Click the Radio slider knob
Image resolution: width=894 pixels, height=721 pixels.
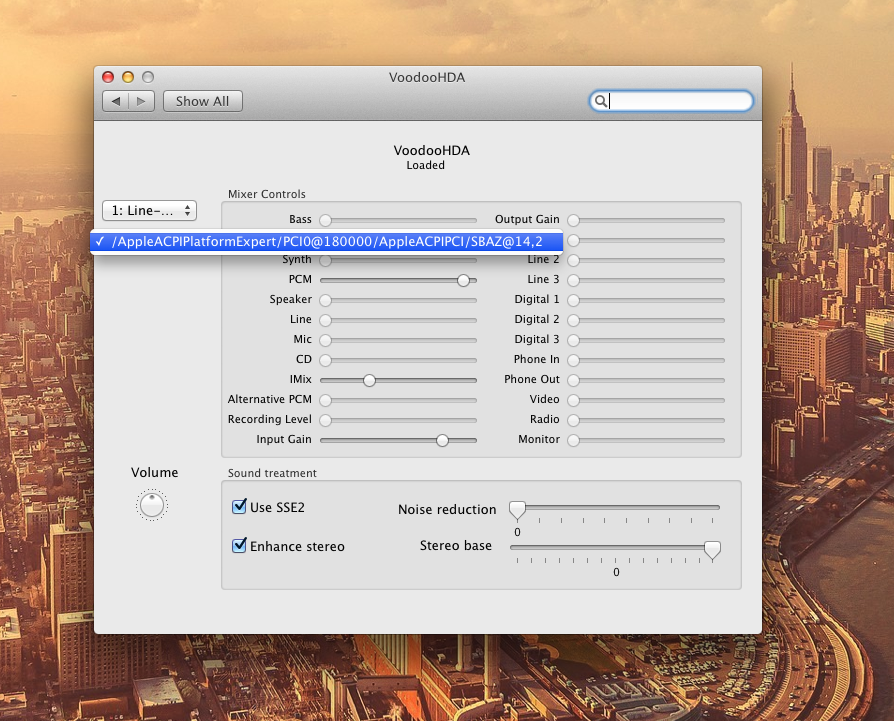point(574,420)
